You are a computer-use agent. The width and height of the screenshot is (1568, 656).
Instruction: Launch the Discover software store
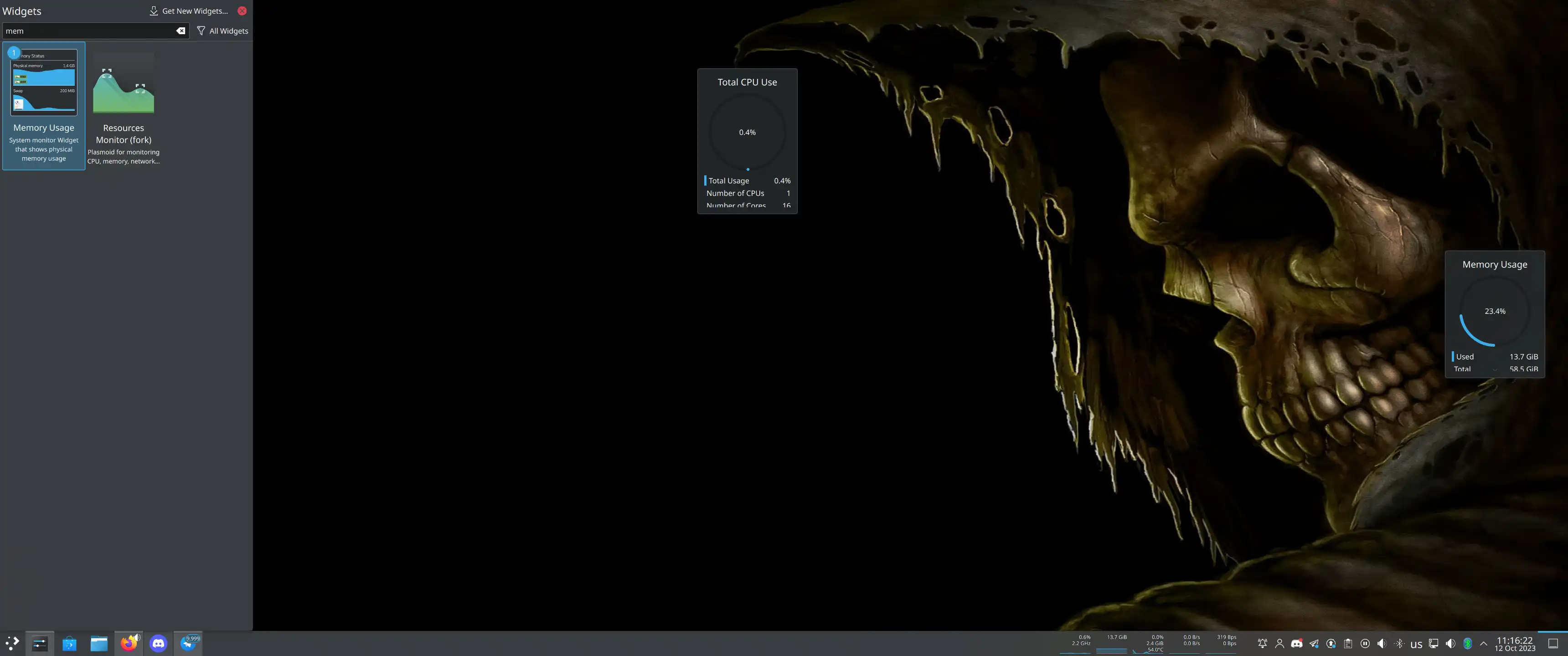[x=69, y=643]
